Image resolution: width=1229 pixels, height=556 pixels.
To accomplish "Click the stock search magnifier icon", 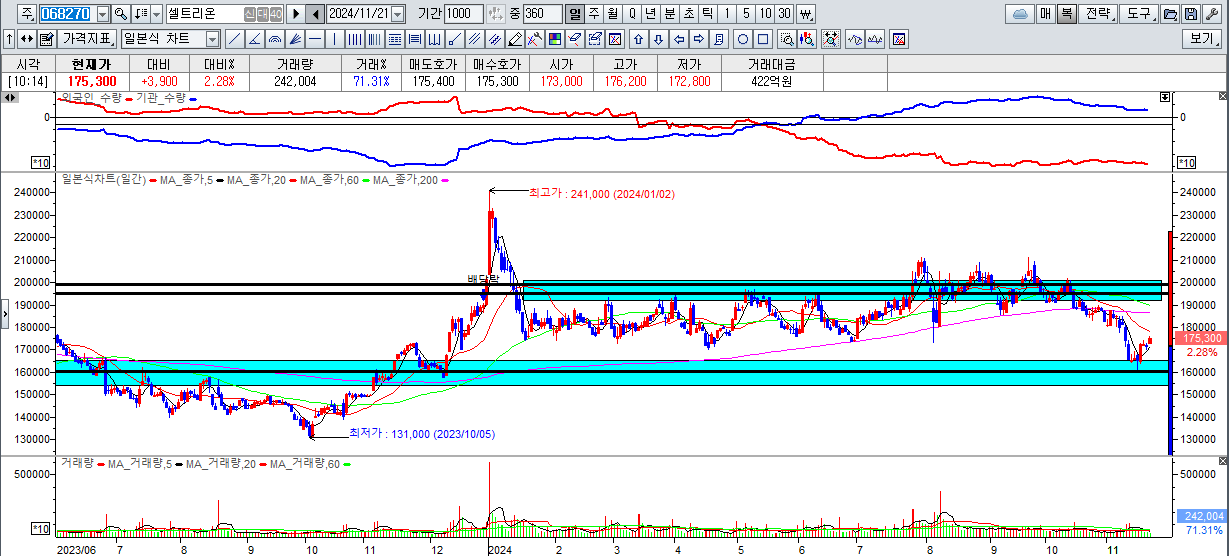I will coord(121,14).
